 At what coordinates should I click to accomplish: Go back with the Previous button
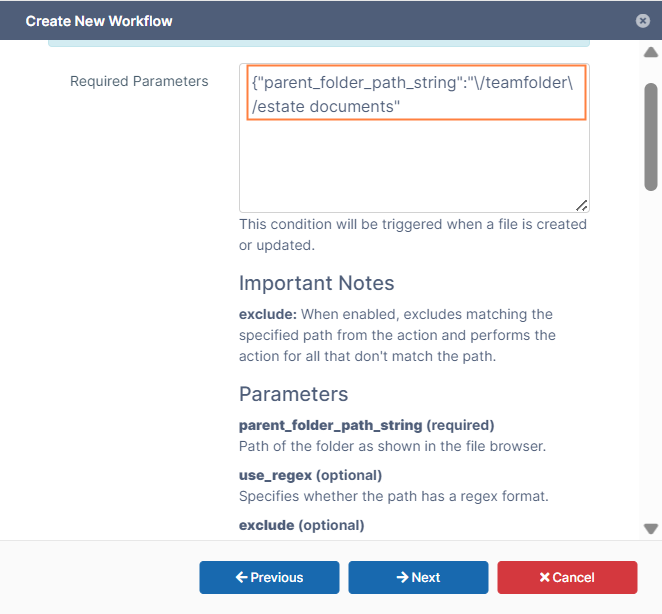269,577
